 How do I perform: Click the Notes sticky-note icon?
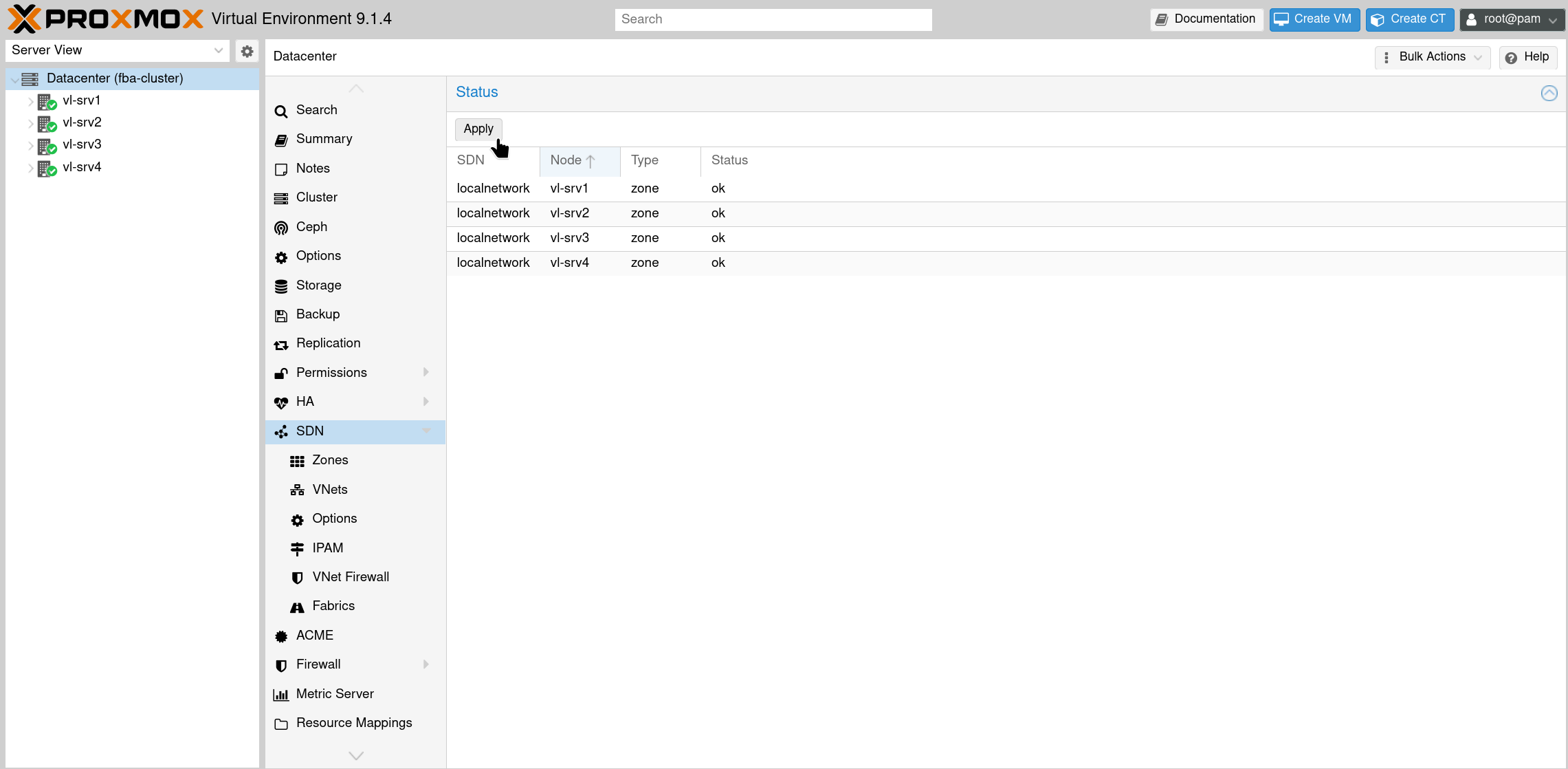(281, 169)
